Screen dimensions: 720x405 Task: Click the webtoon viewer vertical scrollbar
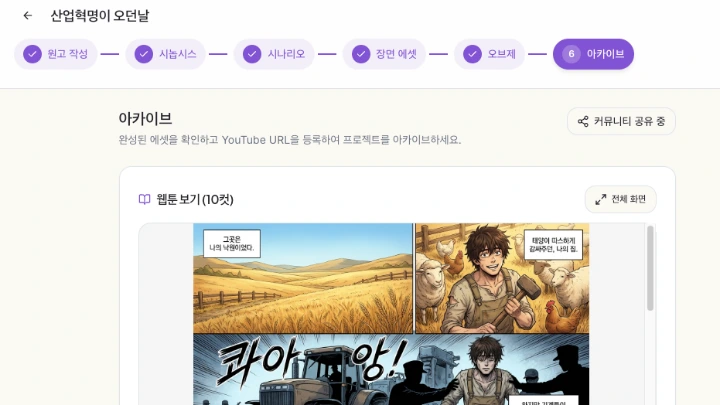(x=650, y=269)
